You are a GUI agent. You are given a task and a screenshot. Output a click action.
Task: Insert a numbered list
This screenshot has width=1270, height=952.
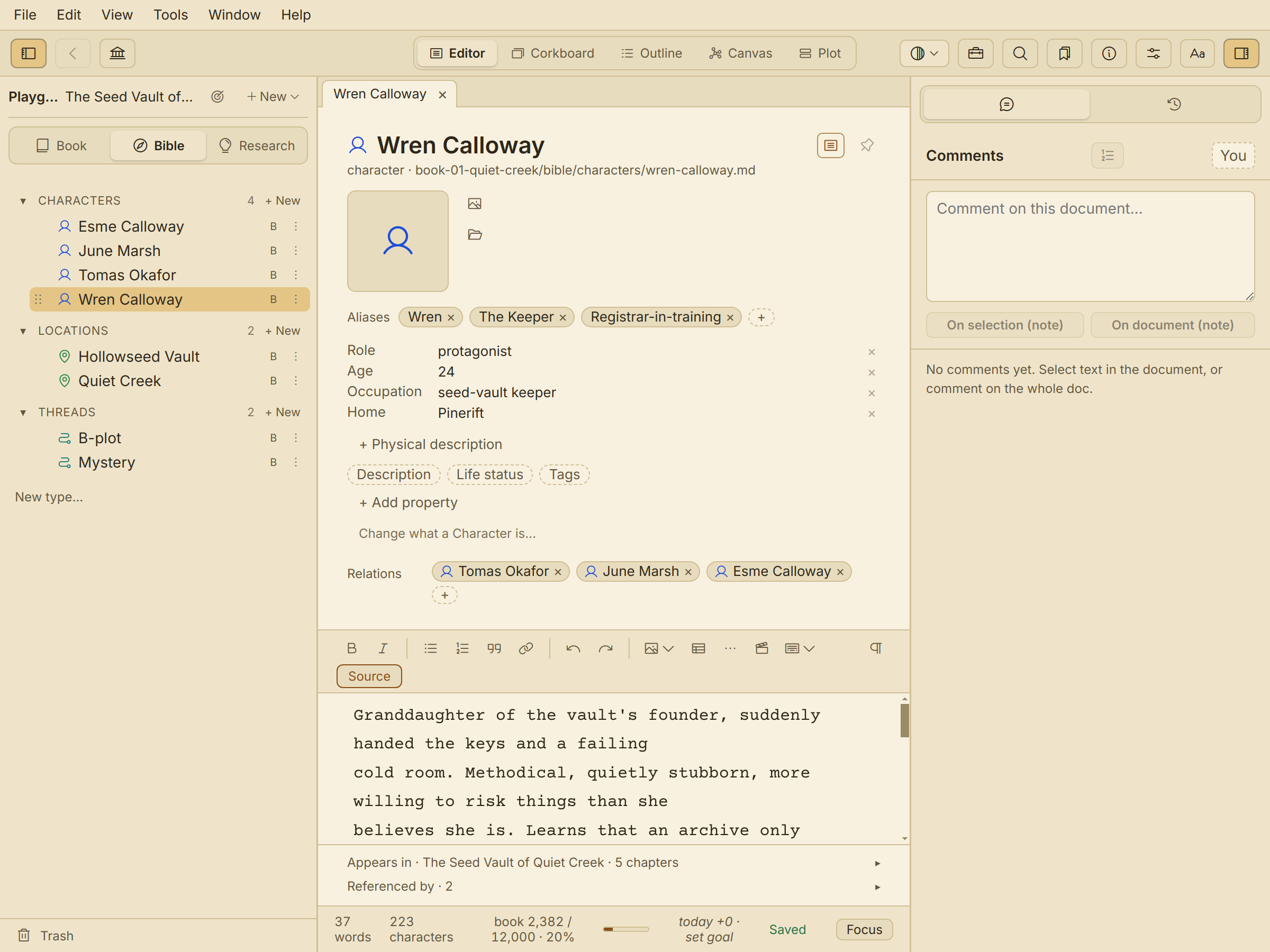tap(462, 648)
